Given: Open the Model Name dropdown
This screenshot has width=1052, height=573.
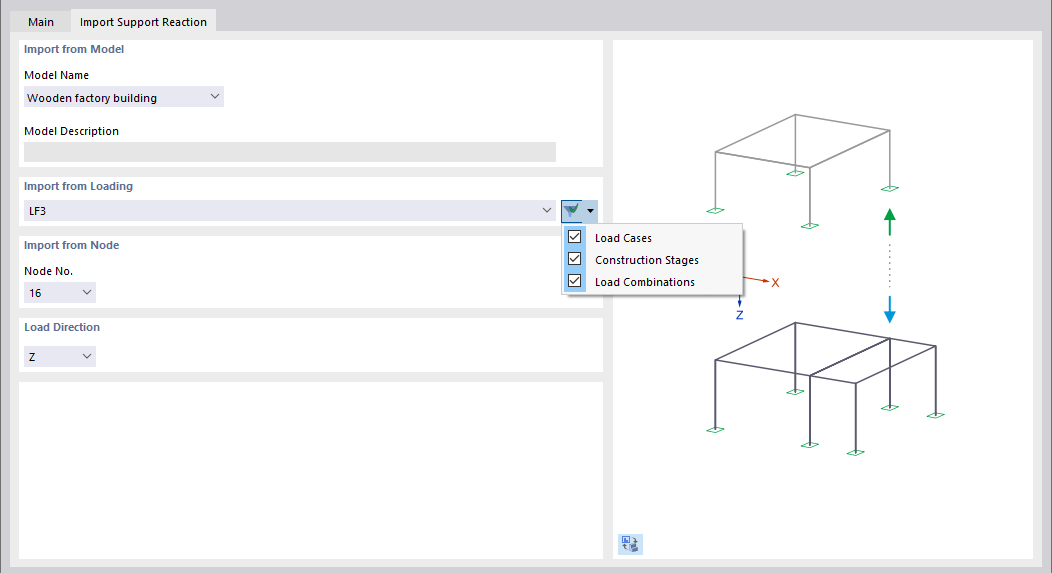Looking at the screenshot, I should [123, 97].
